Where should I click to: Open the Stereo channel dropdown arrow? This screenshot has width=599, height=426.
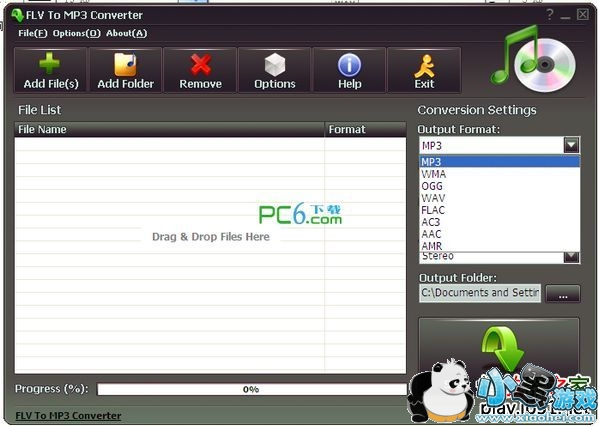click(x=571, y=257)
